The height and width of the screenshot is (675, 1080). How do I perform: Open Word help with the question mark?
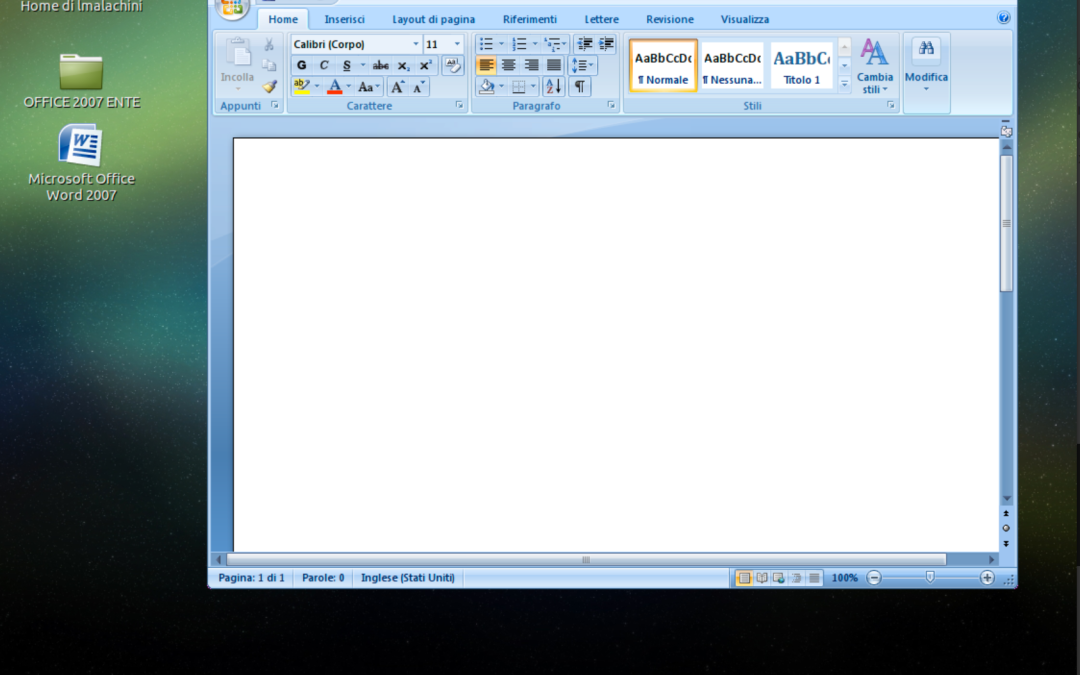(1004, 18)
